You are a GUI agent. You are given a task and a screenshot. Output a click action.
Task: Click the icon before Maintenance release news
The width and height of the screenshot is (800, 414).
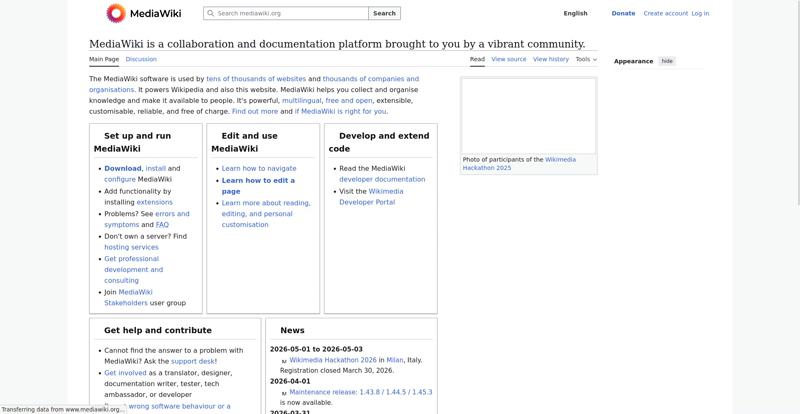click(284, 392)
